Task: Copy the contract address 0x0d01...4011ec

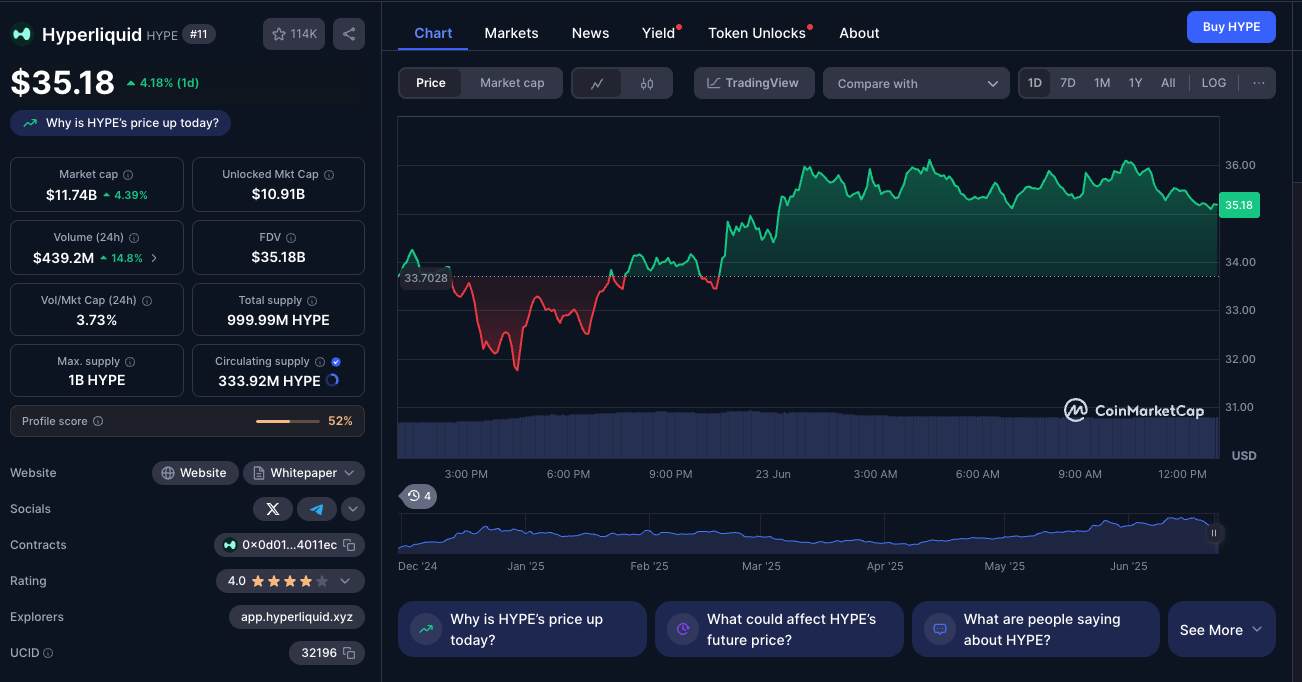Action: 350,545
